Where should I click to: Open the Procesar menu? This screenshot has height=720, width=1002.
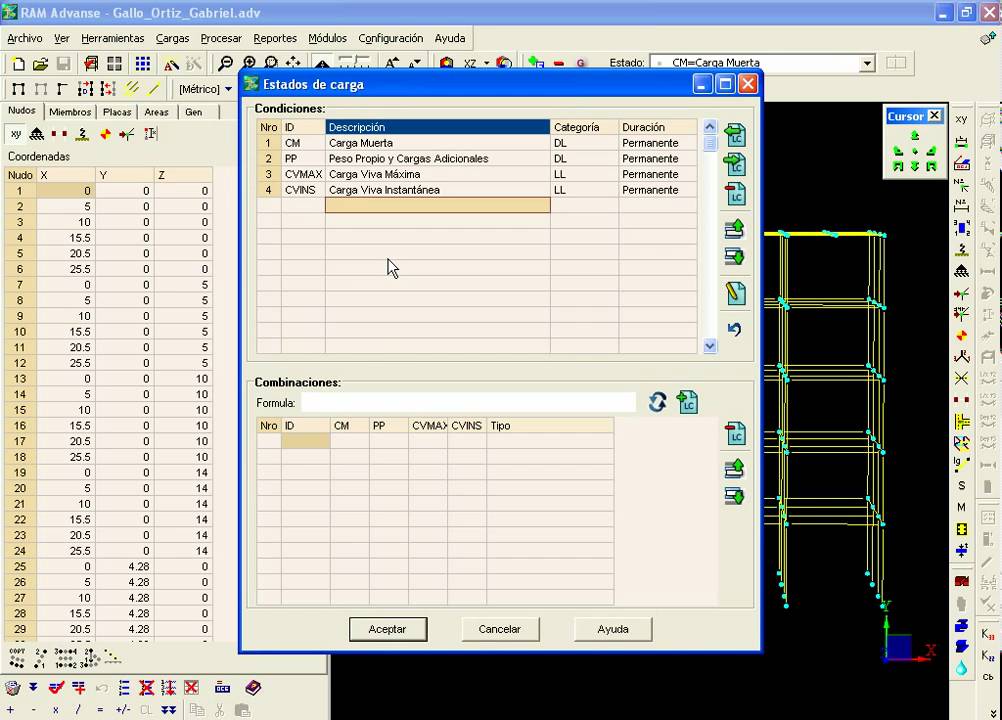point(221,38)
